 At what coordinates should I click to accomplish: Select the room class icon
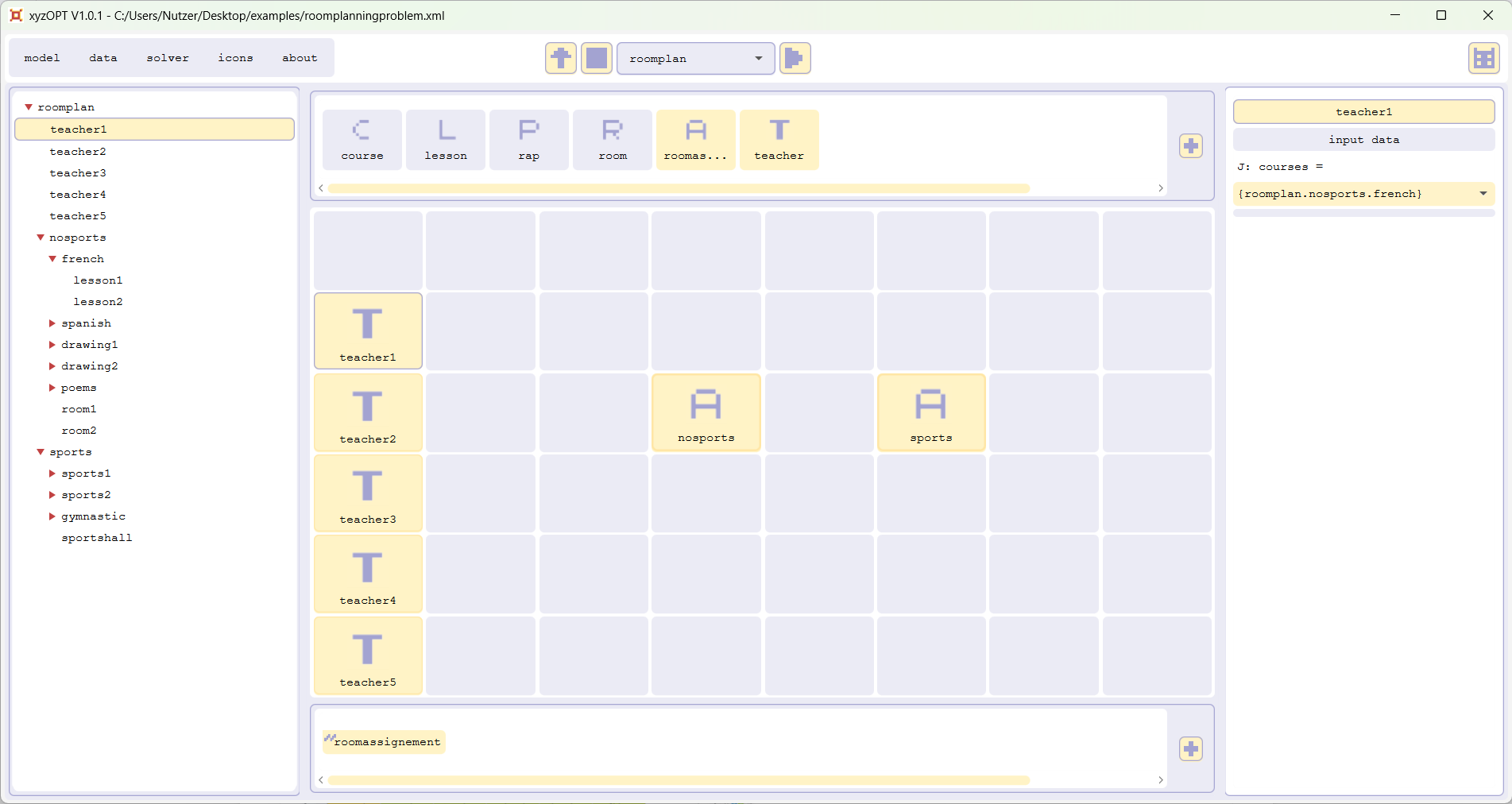pyautogui.click(x=613, y=140)
